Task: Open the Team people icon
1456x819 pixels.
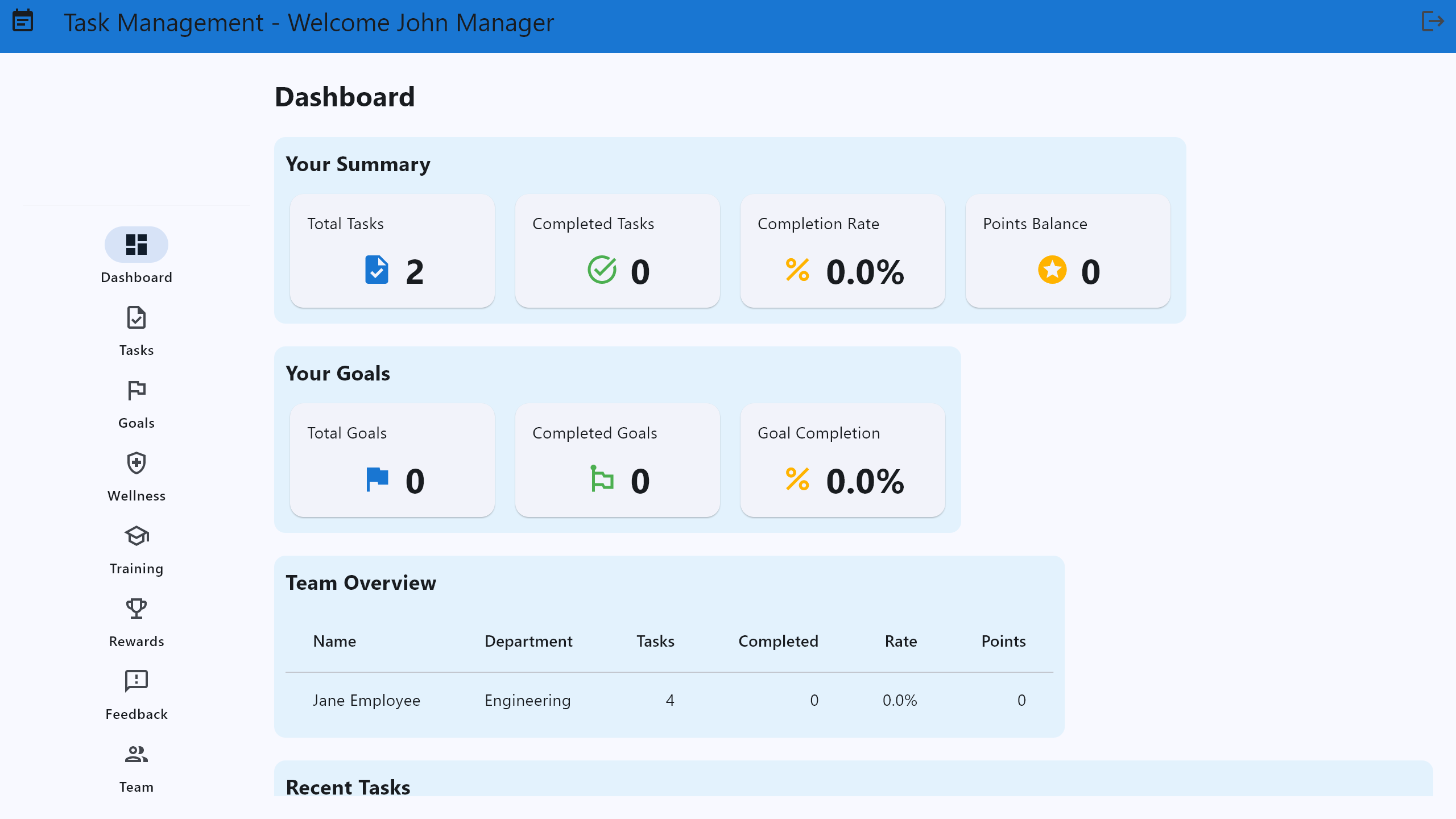Action: pos(136,755)
